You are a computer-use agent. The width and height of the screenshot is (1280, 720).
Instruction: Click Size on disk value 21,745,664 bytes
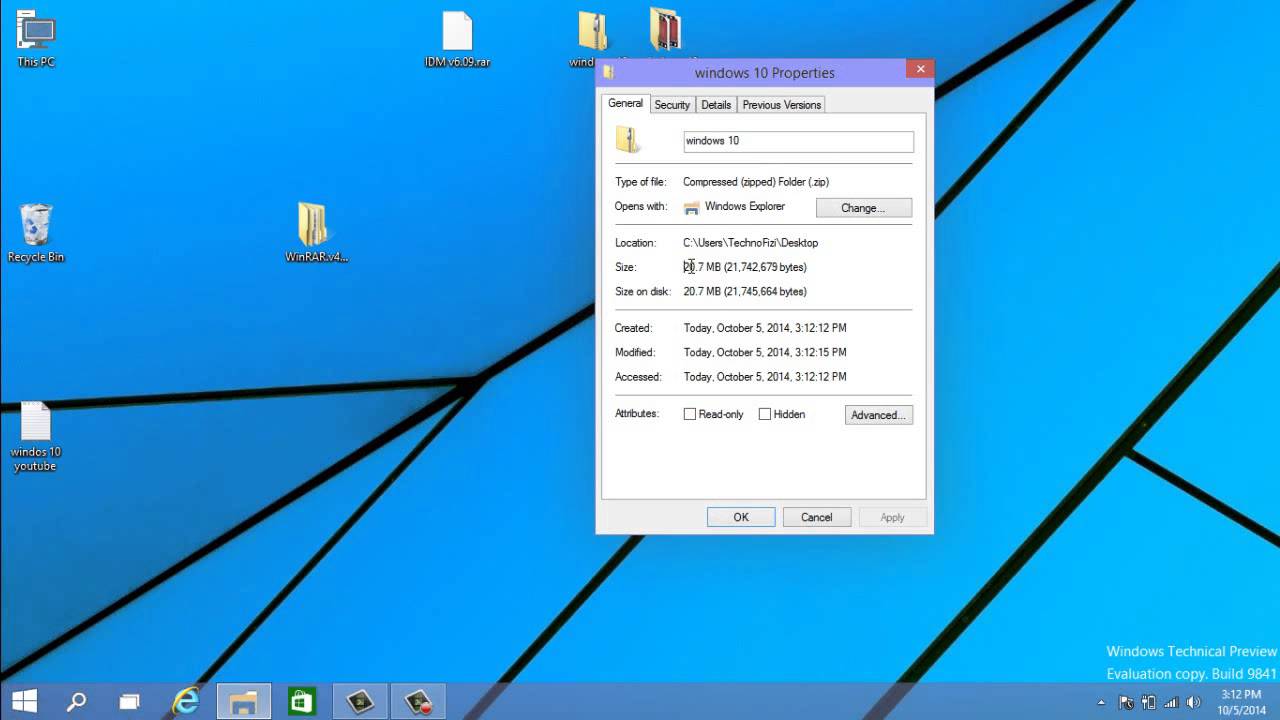(745, 292)
